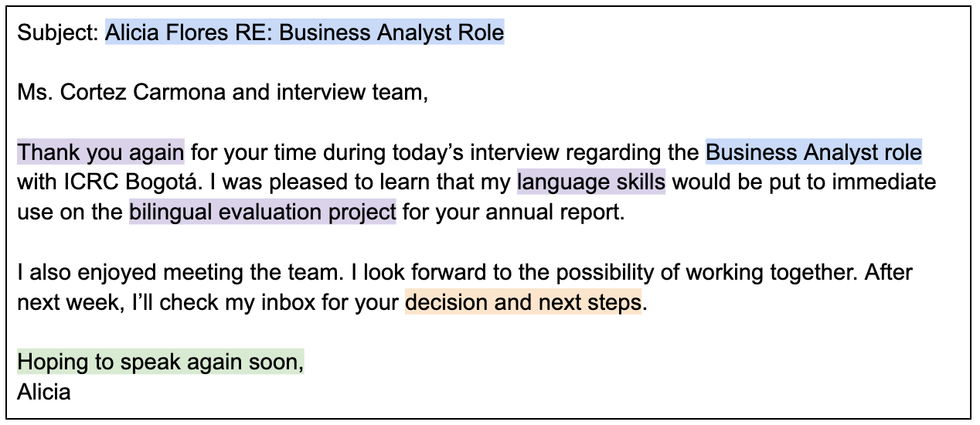
Task: Select the orange highlighted "decision and next steps"
Action: [x=522, y=302]
